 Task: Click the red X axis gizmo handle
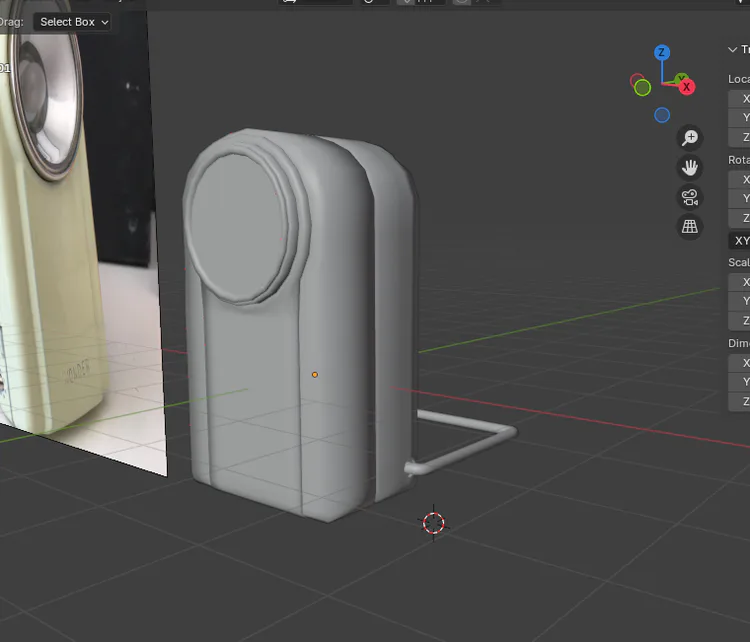[687, 87]
